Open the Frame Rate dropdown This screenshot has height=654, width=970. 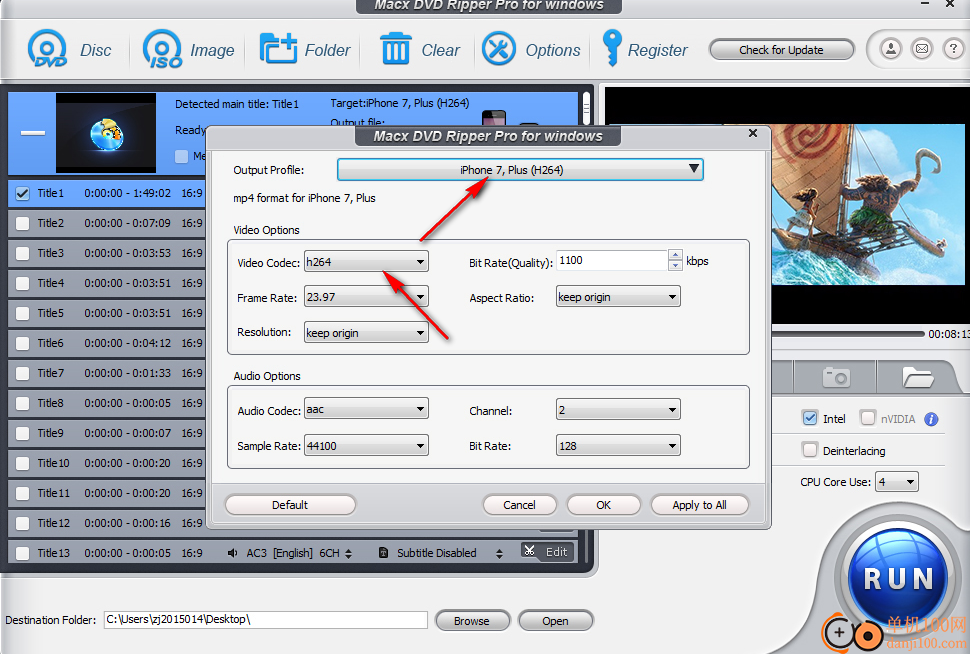pyautogui.click(x=366, y=297)
